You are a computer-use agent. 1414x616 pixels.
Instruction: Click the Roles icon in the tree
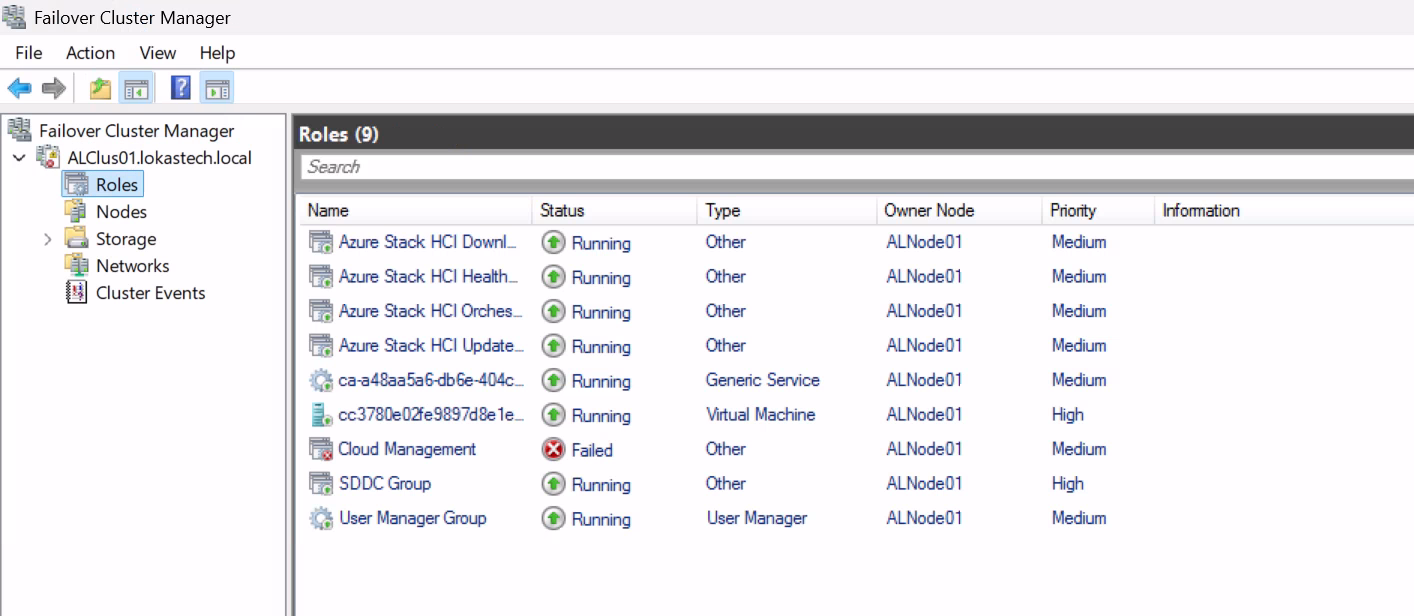click(x=77, y=184)
